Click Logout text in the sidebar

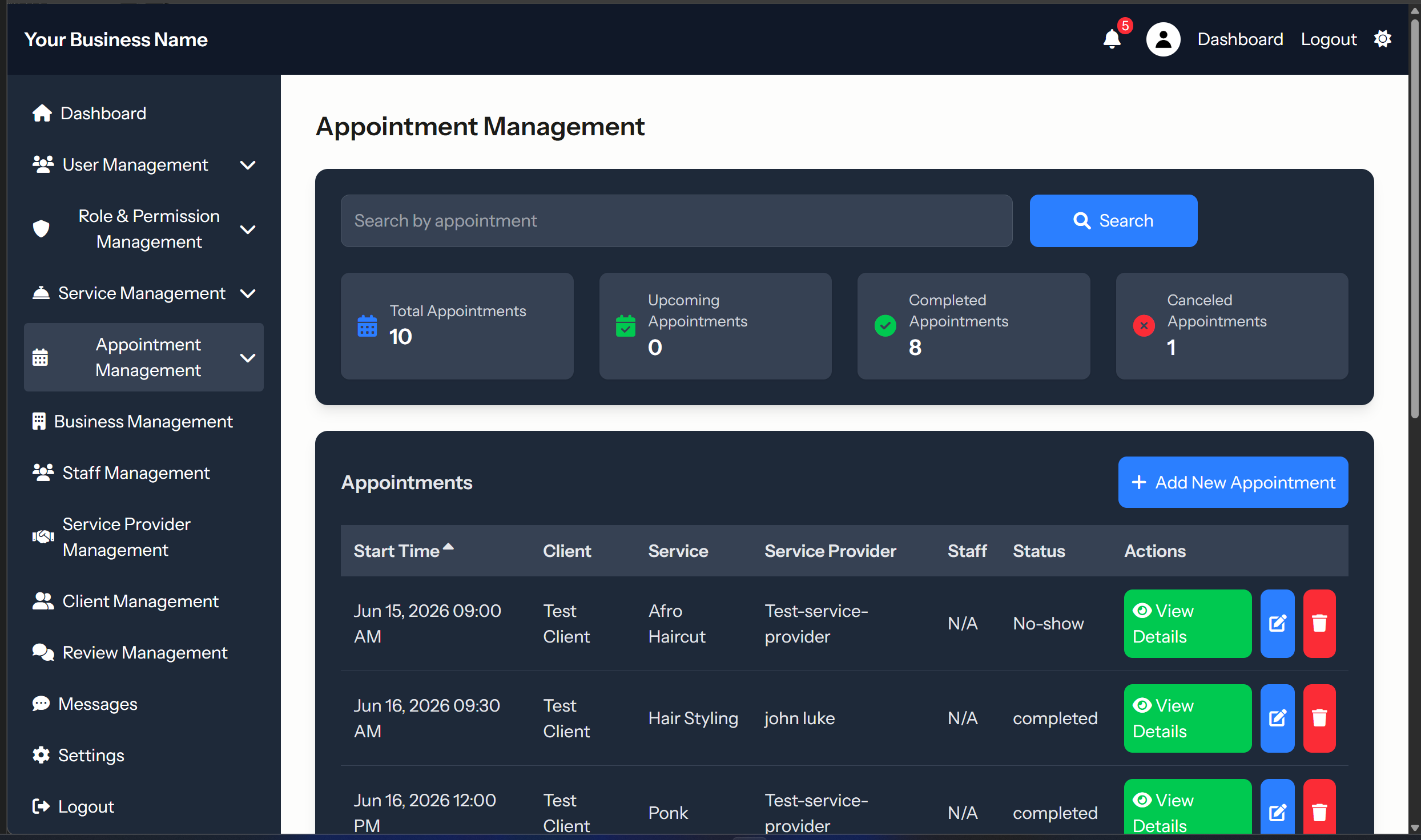(86, 807)
